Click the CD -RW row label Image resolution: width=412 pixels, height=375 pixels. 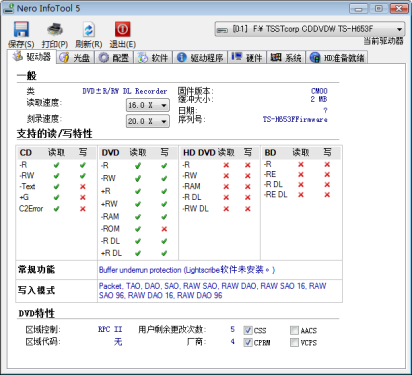(27, 176)
